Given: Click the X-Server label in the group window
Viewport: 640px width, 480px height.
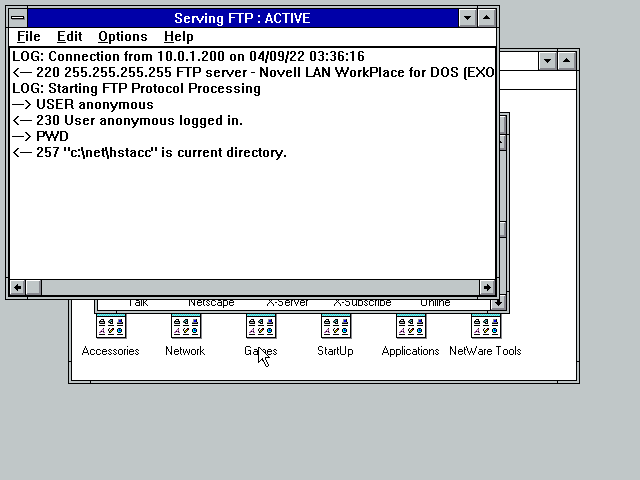Looking at the screenshot, I should point(287,303).
